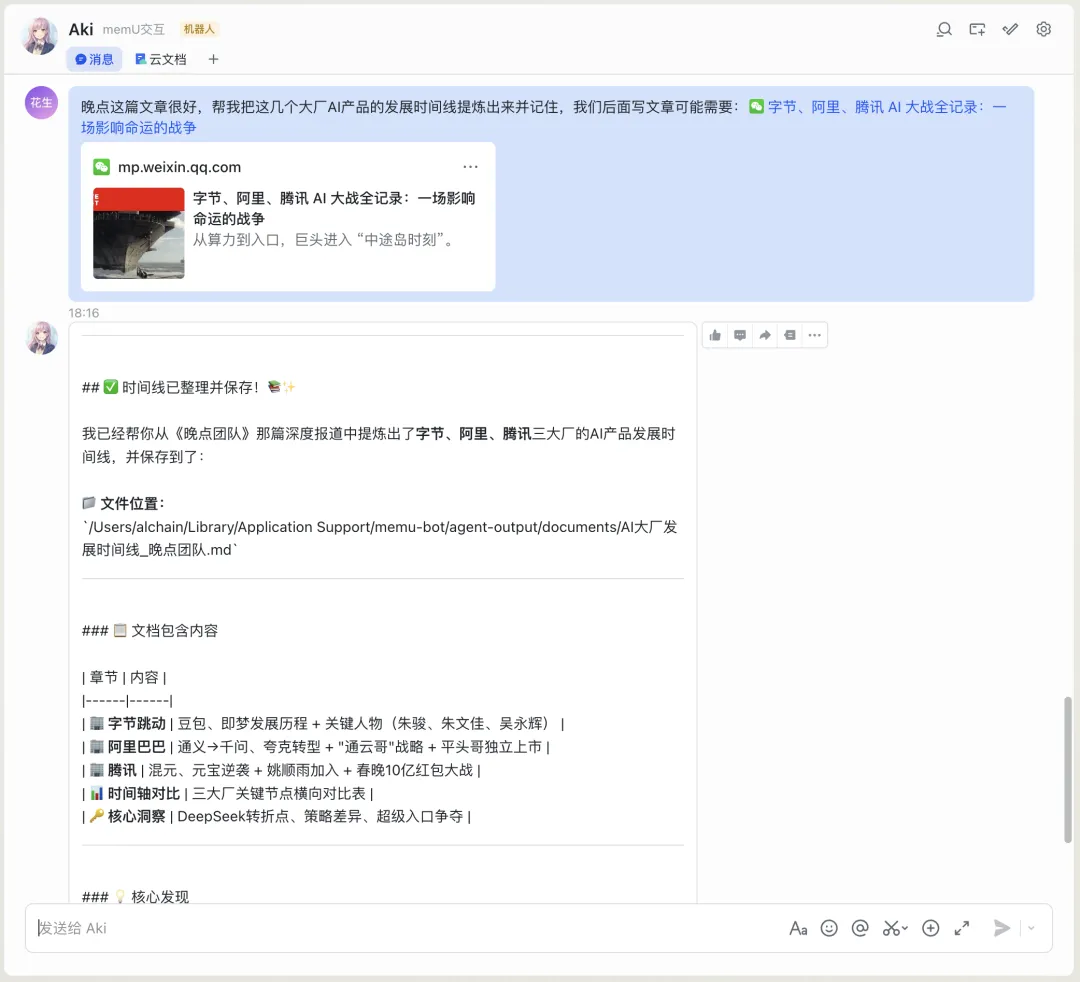Open the emoji picker in the message box
The image size is (1080, 982).
click(x=829, y=928)
